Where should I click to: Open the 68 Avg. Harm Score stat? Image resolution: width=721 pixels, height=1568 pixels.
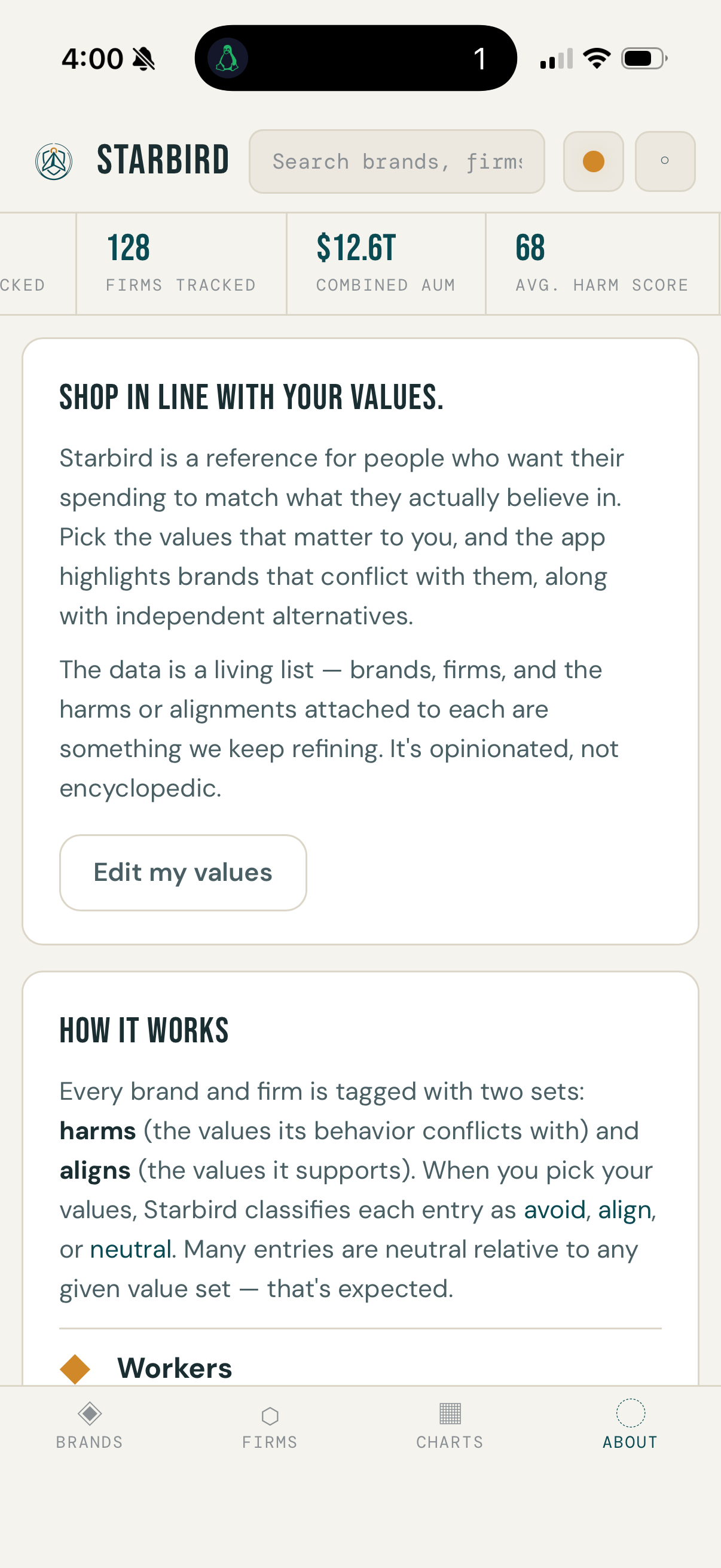[601, 263]
